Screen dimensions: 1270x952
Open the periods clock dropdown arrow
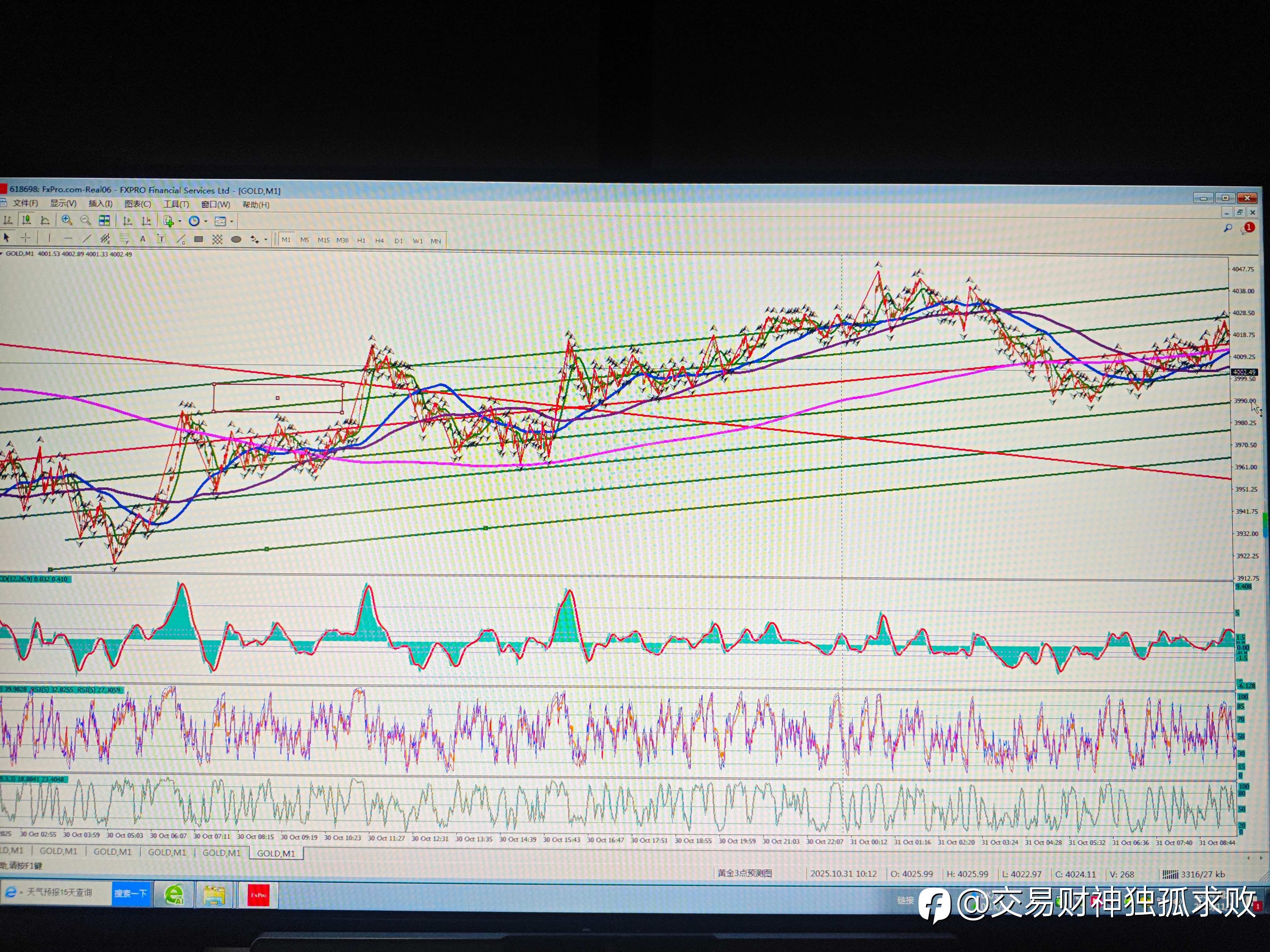click(206, 222)
